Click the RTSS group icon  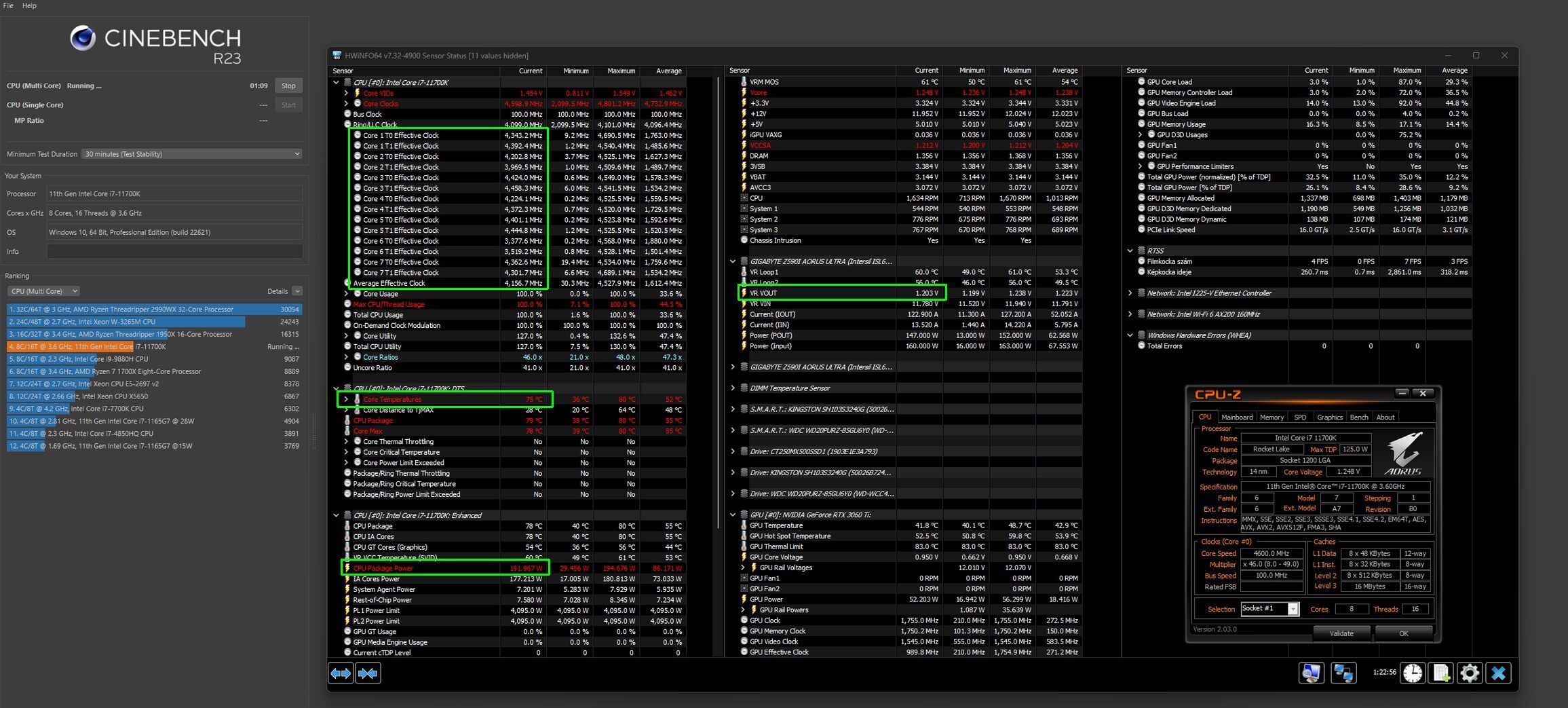(x=1141, y=250)
